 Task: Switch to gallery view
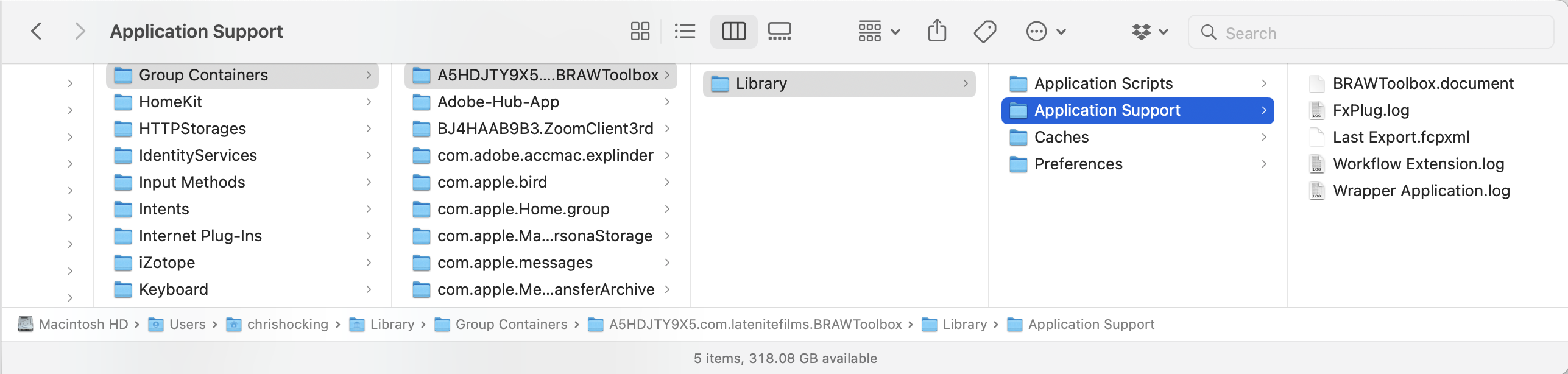pos(779,32)
